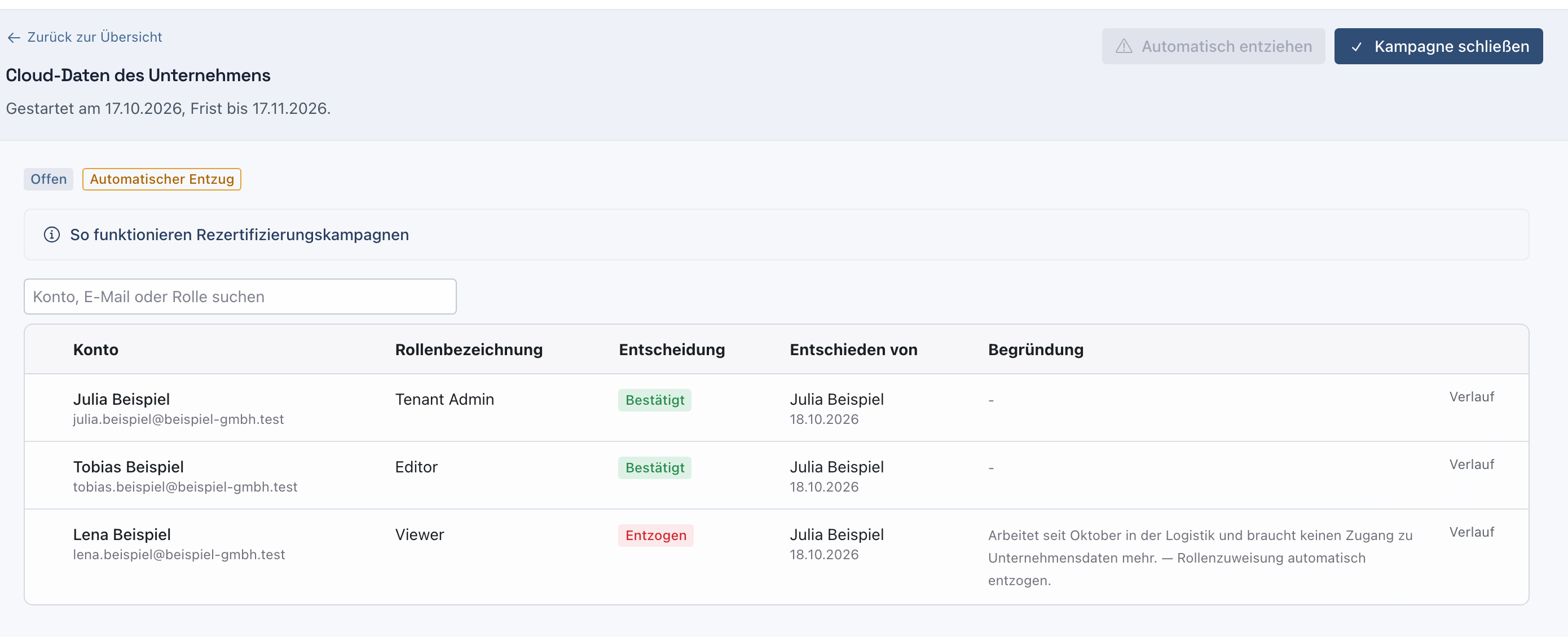This screenshot has width=1568, height=637.
Task: Go back via Zurück zur Übersicht link
Action: tap(85, 37)
